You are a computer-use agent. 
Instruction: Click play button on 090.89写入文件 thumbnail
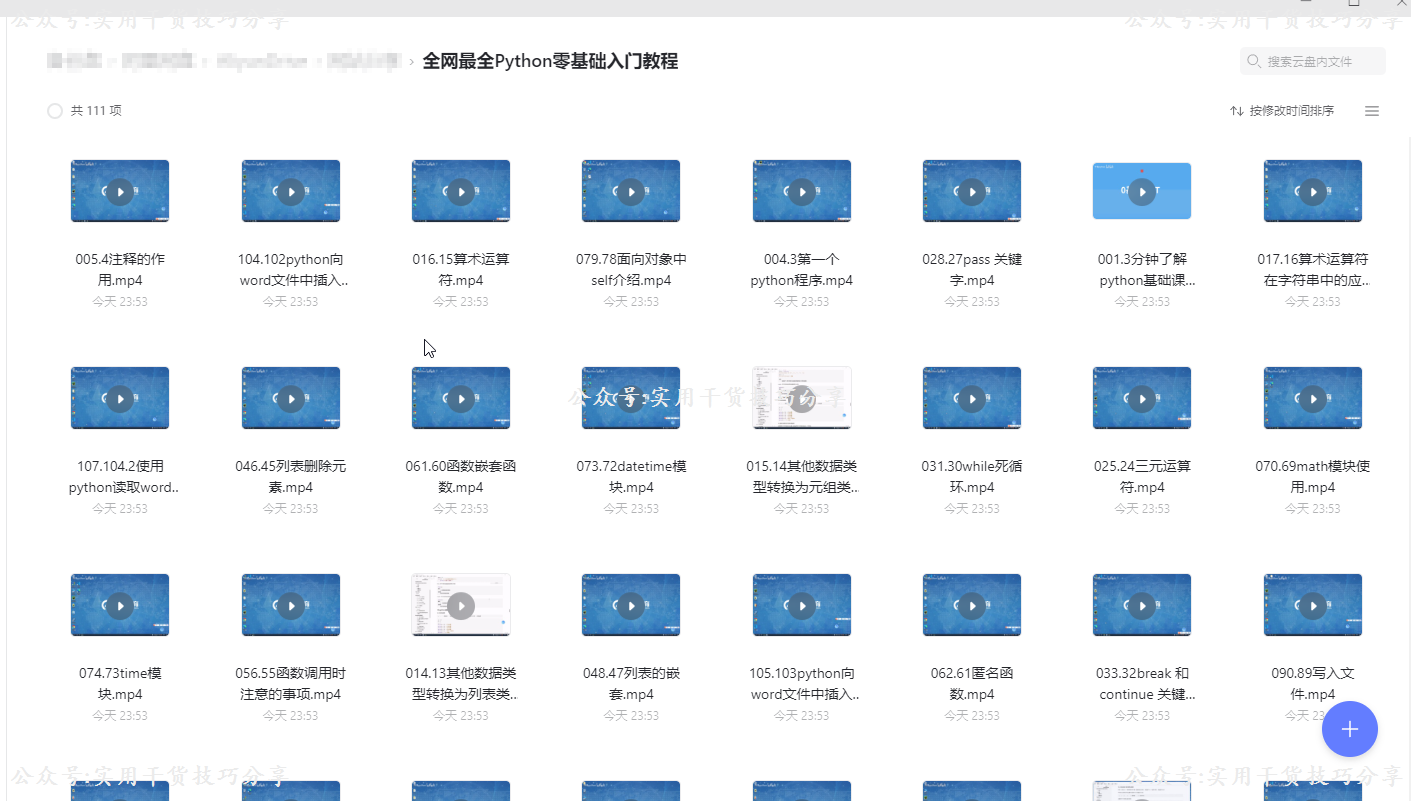click(x=1312, y=605)
